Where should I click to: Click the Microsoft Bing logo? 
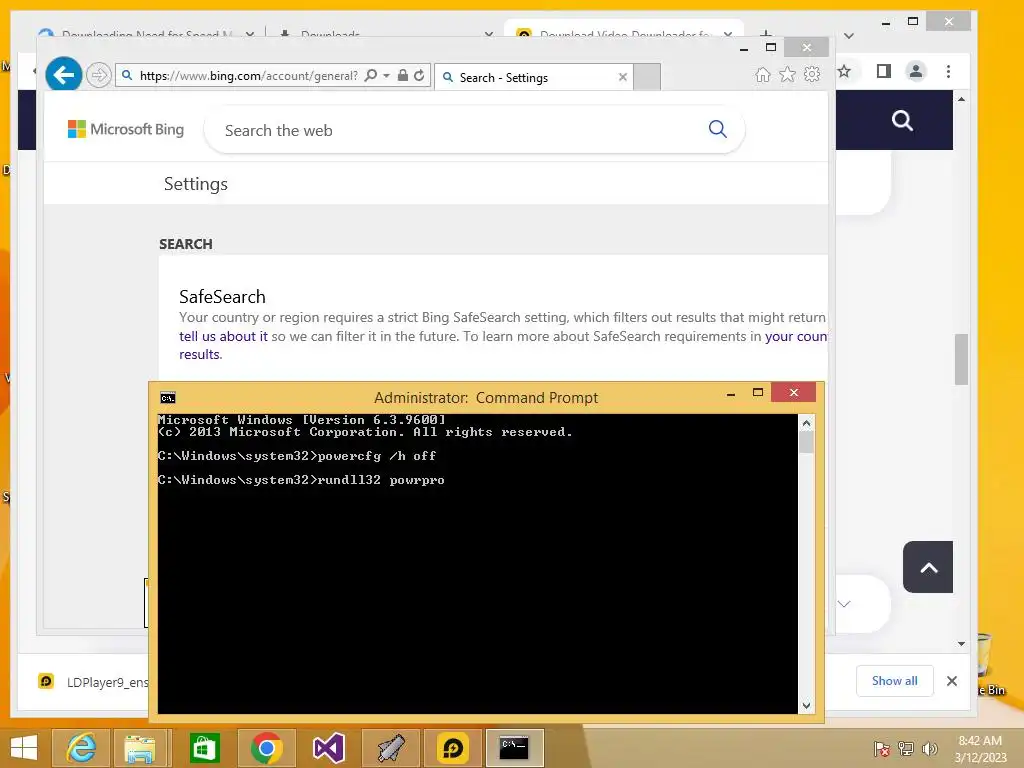click(126, 129)
